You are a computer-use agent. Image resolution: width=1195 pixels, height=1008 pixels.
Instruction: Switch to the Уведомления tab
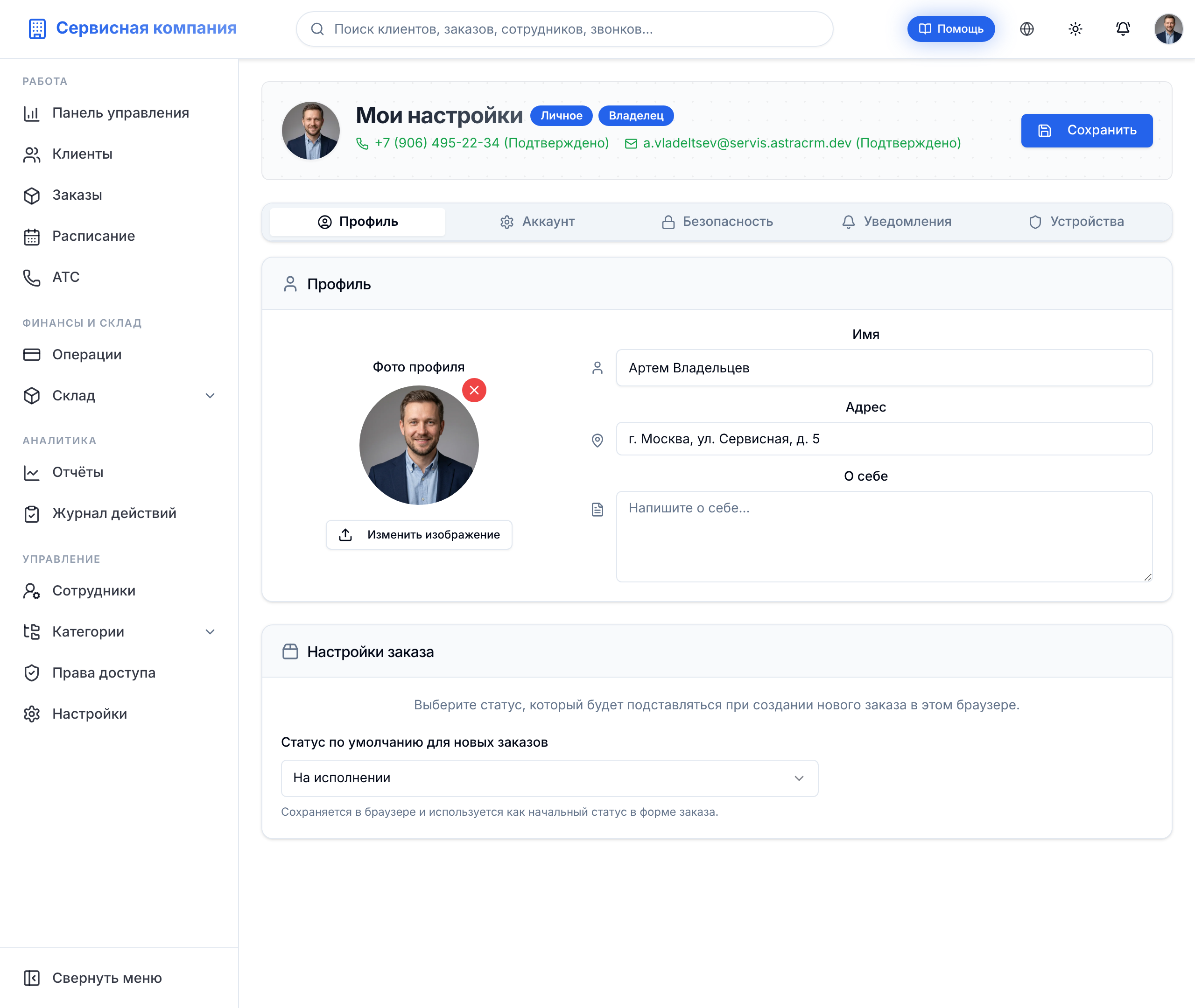(x=896, y=222)
